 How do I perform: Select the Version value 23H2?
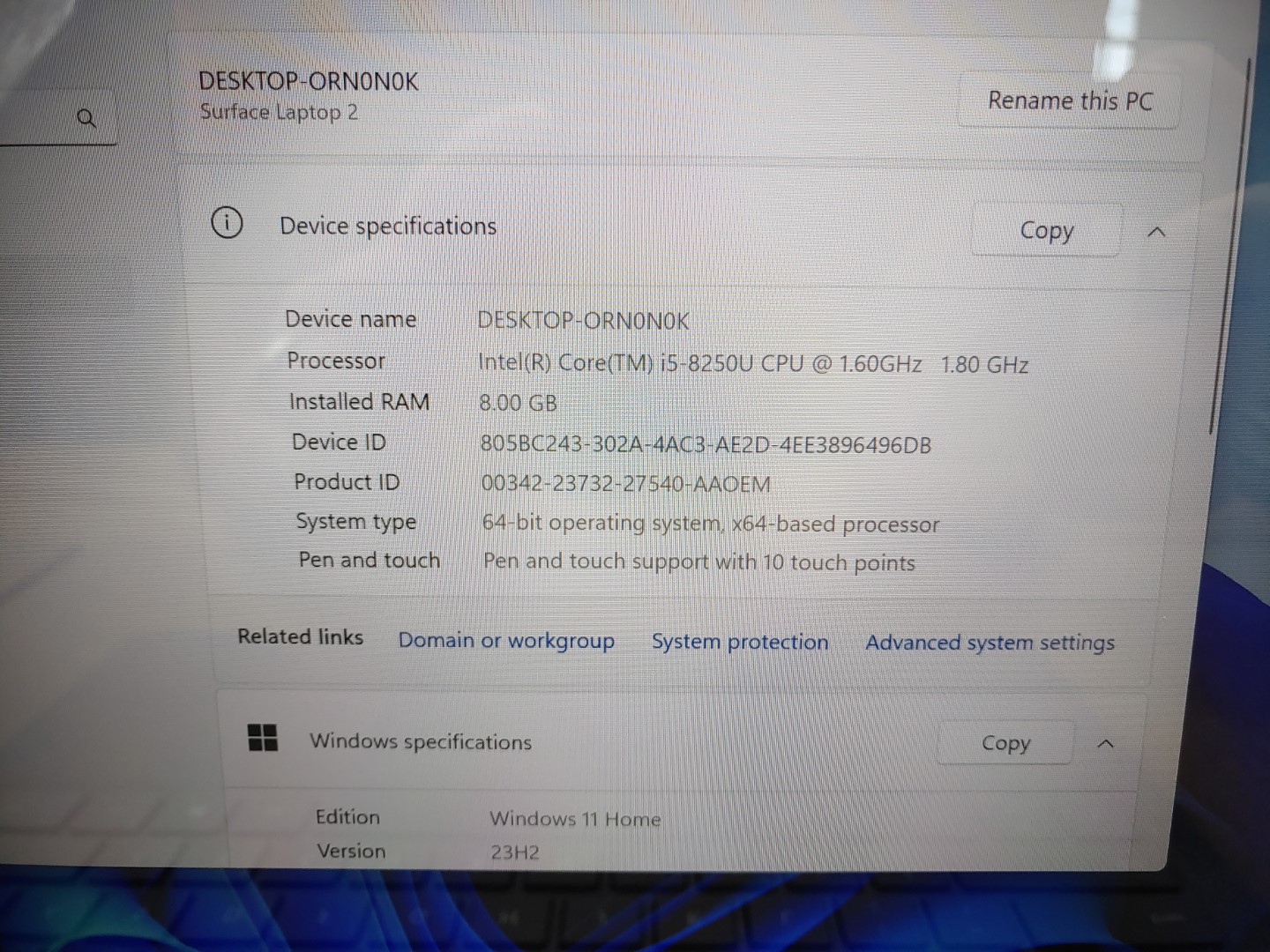point(515,852)
